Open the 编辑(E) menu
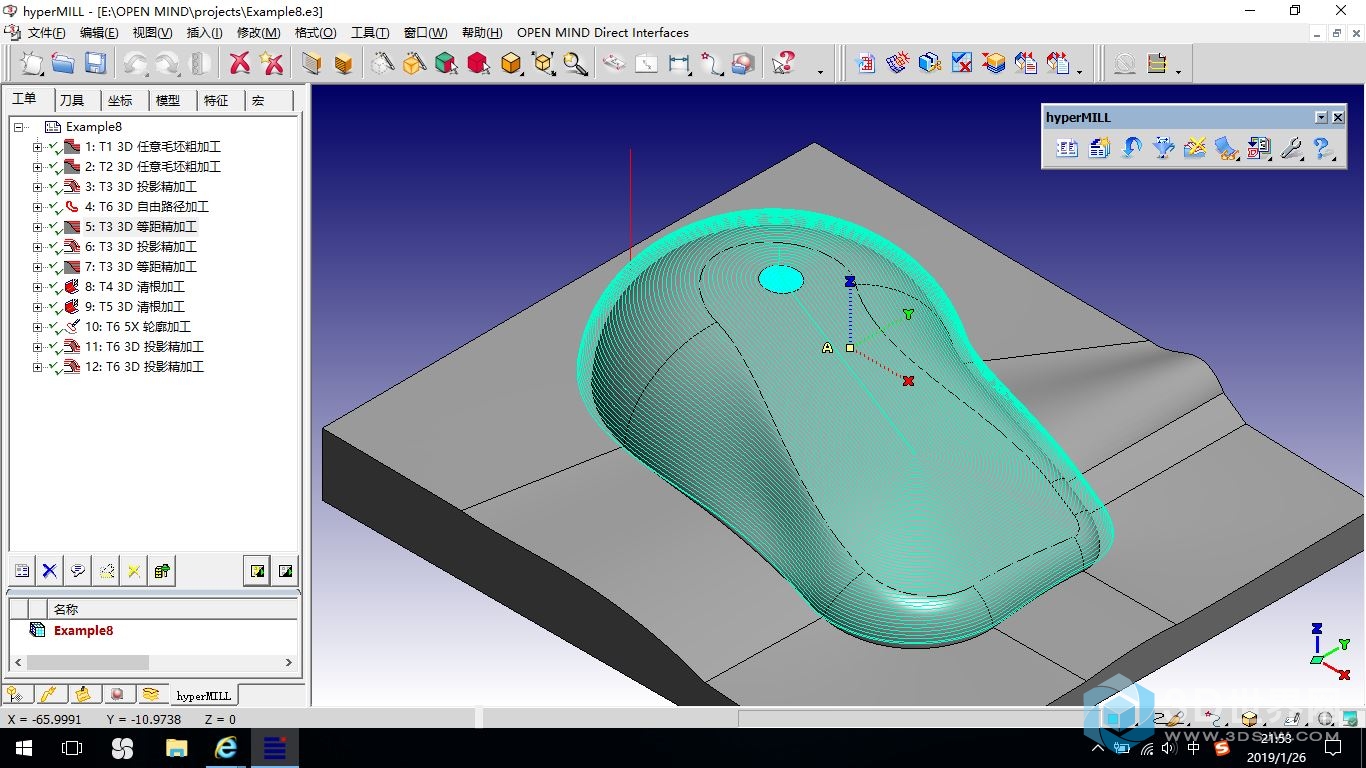This screenshot has height=768, width=1366. (x=99, y=33)
